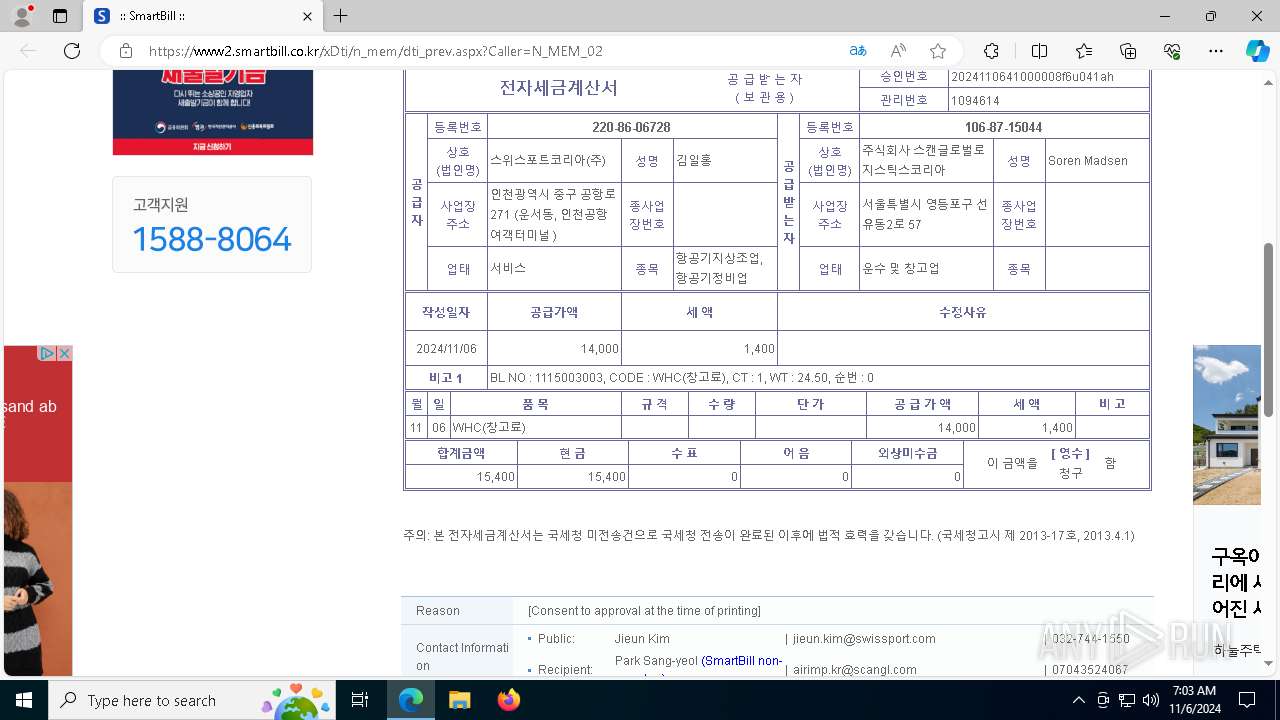
Task: Click the date 2024/11/06 cell
Action: (x=446, y=349)
